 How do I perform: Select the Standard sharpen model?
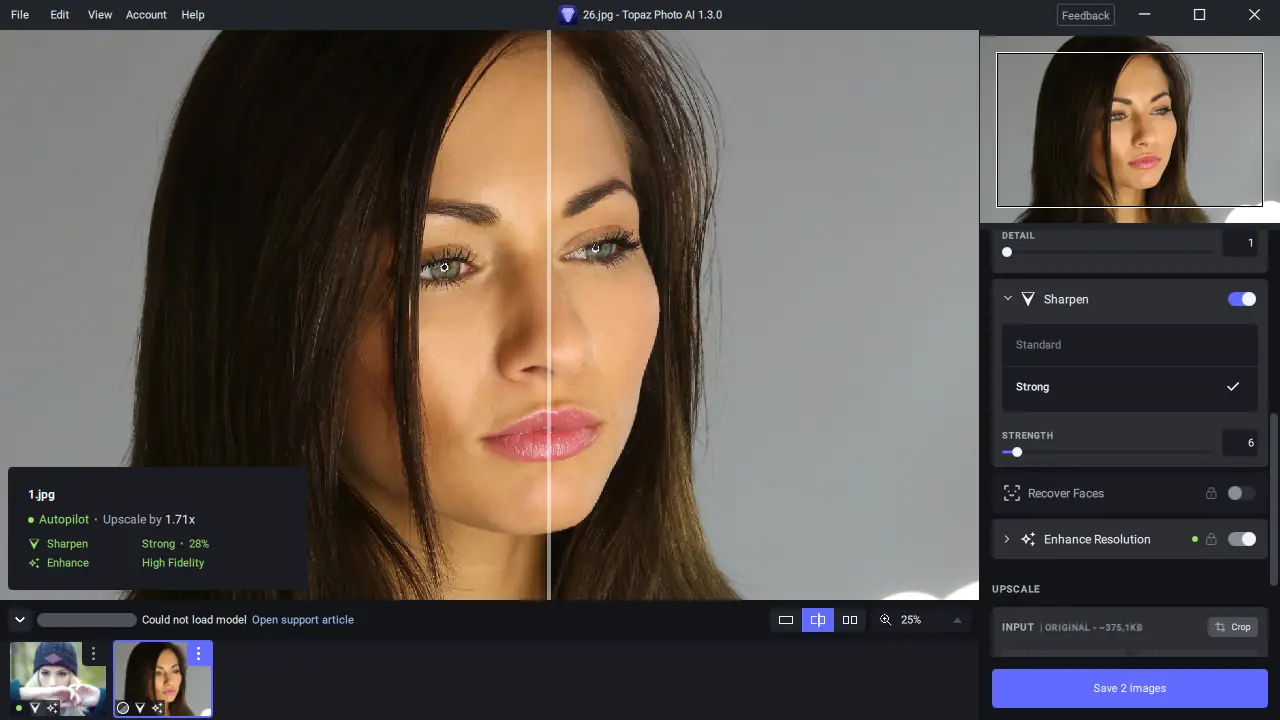pyautogui.click(x=1129, y=345)
